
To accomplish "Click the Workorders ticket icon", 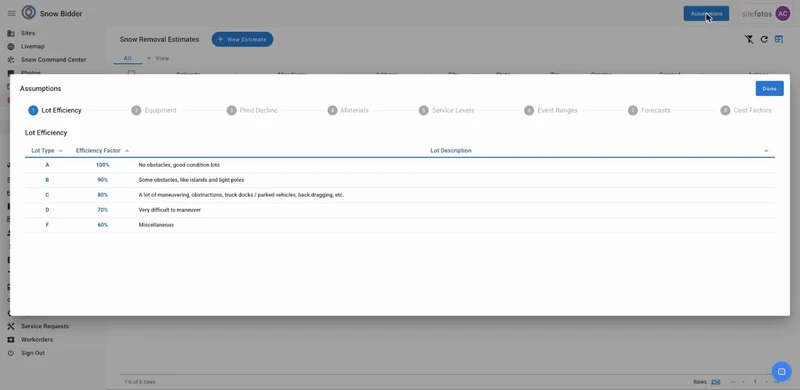I will click(x=11, y=339).
